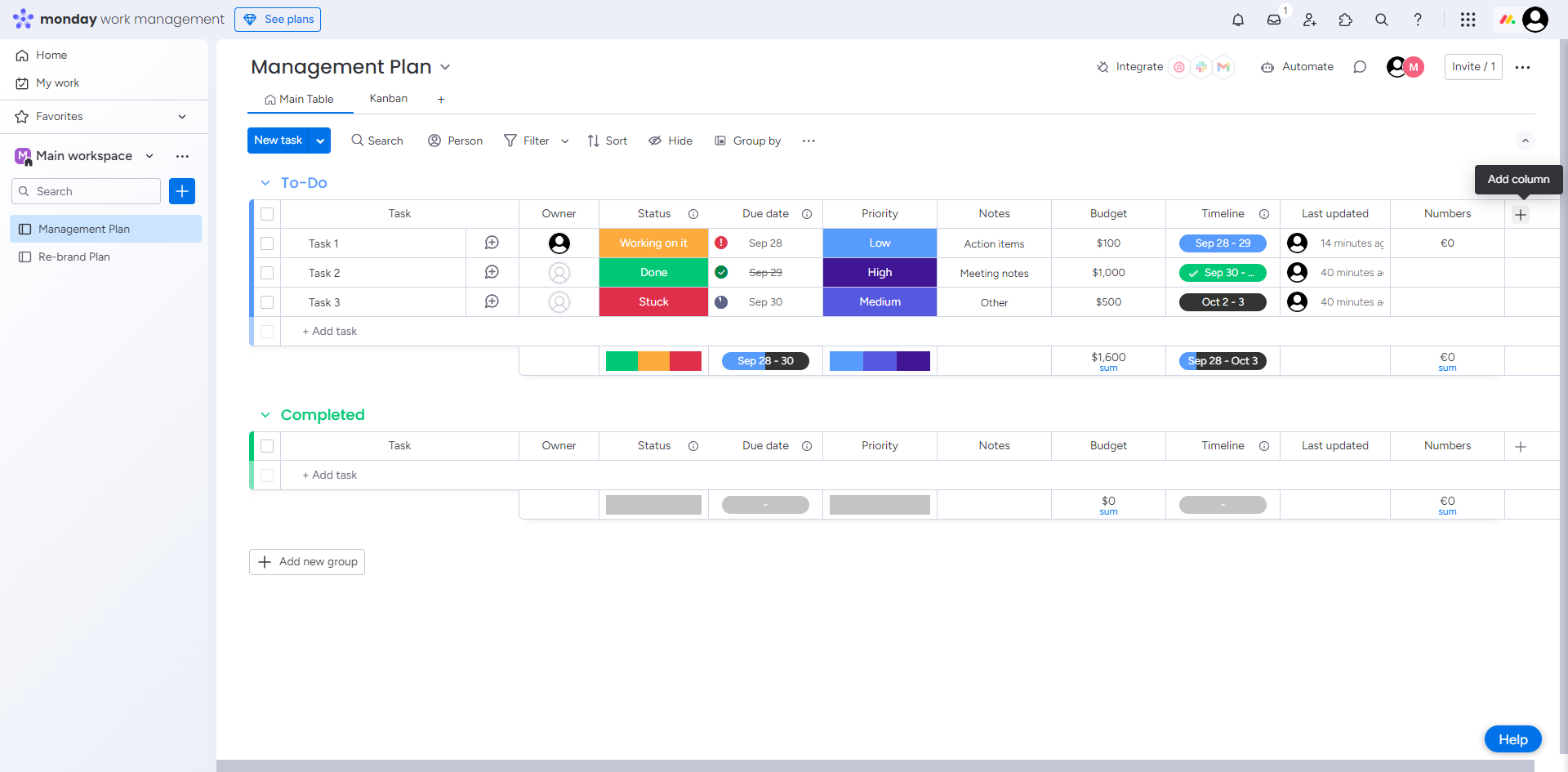
Task: Collapse the To-Do group chevron
Action: 265,183
